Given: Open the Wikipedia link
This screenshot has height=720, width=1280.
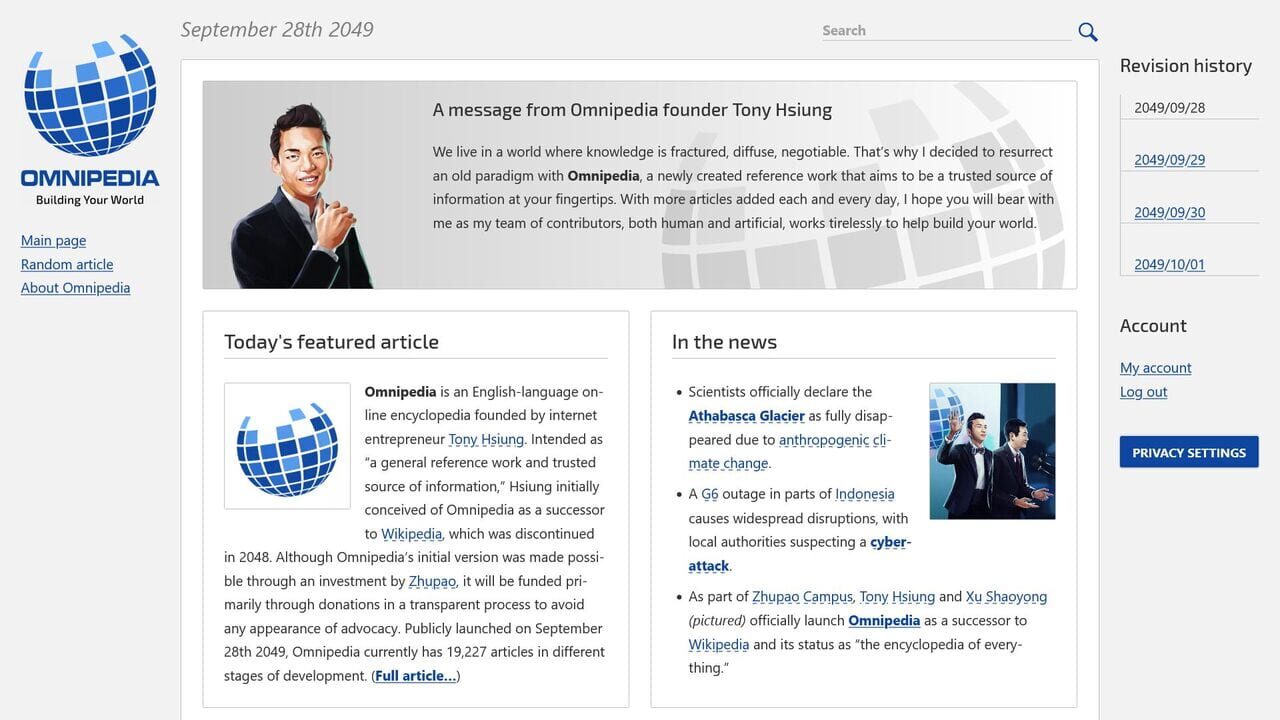Looking at the screenshot, I should (x=411, y=533).
